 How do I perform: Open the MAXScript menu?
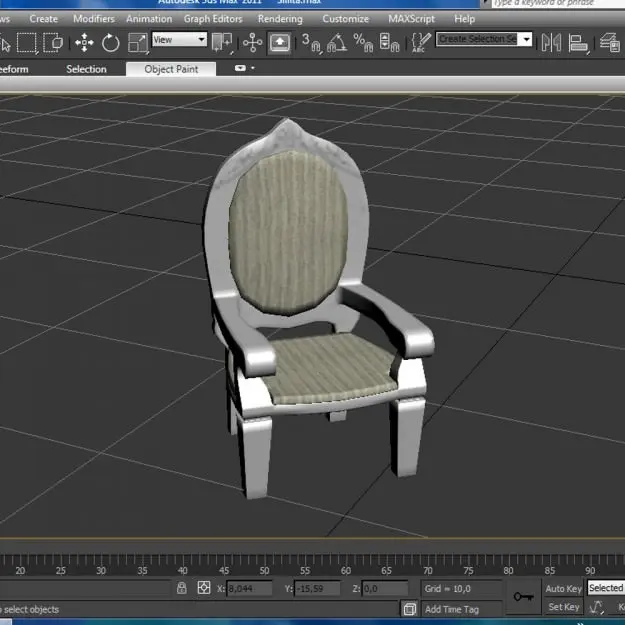coord(411,19)
